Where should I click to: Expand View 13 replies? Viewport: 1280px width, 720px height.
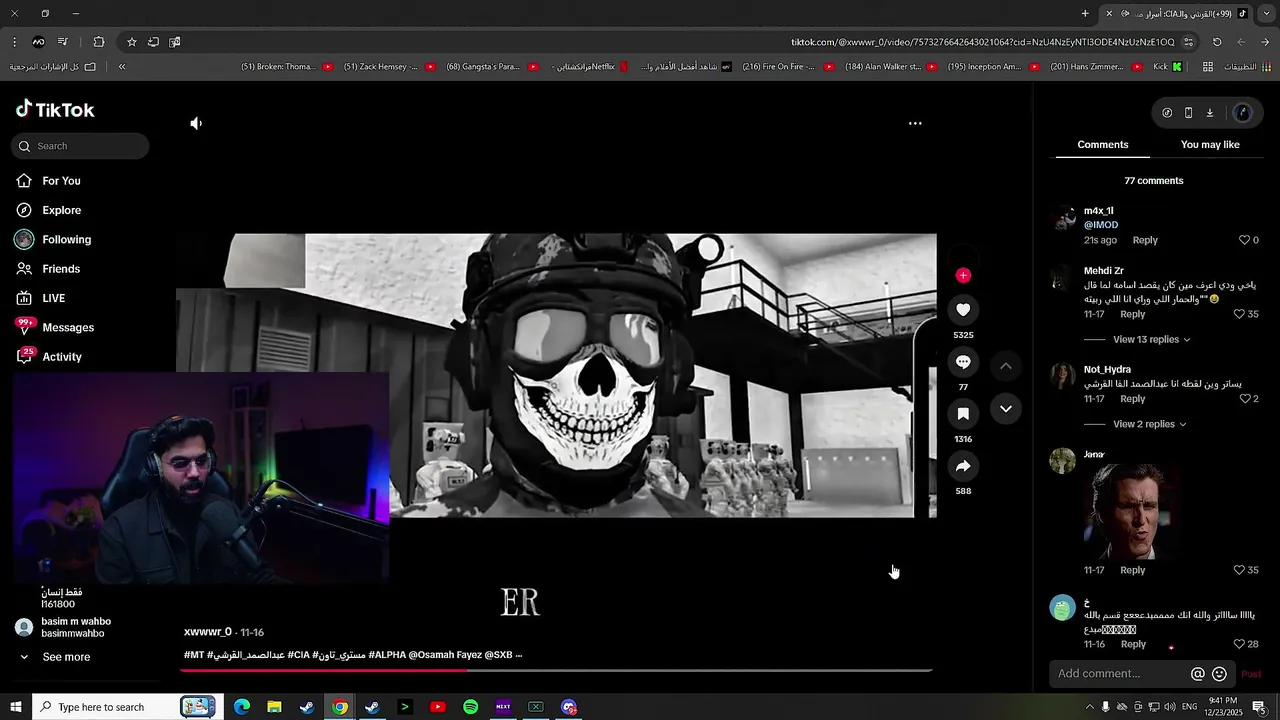point(1151,340)
